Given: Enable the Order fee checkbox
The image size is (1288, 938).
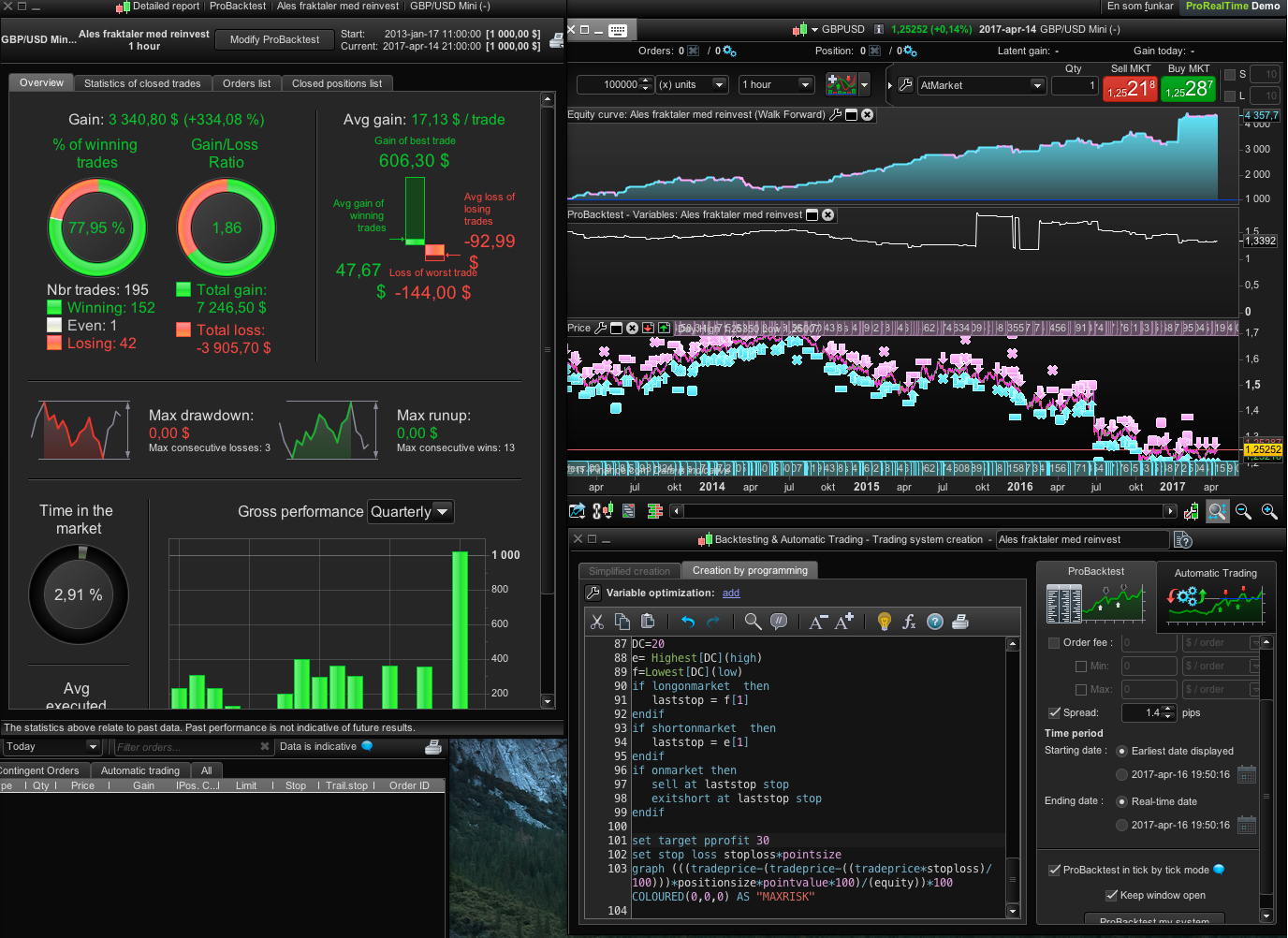Looking at the screenshot, I should [1054, 642].
